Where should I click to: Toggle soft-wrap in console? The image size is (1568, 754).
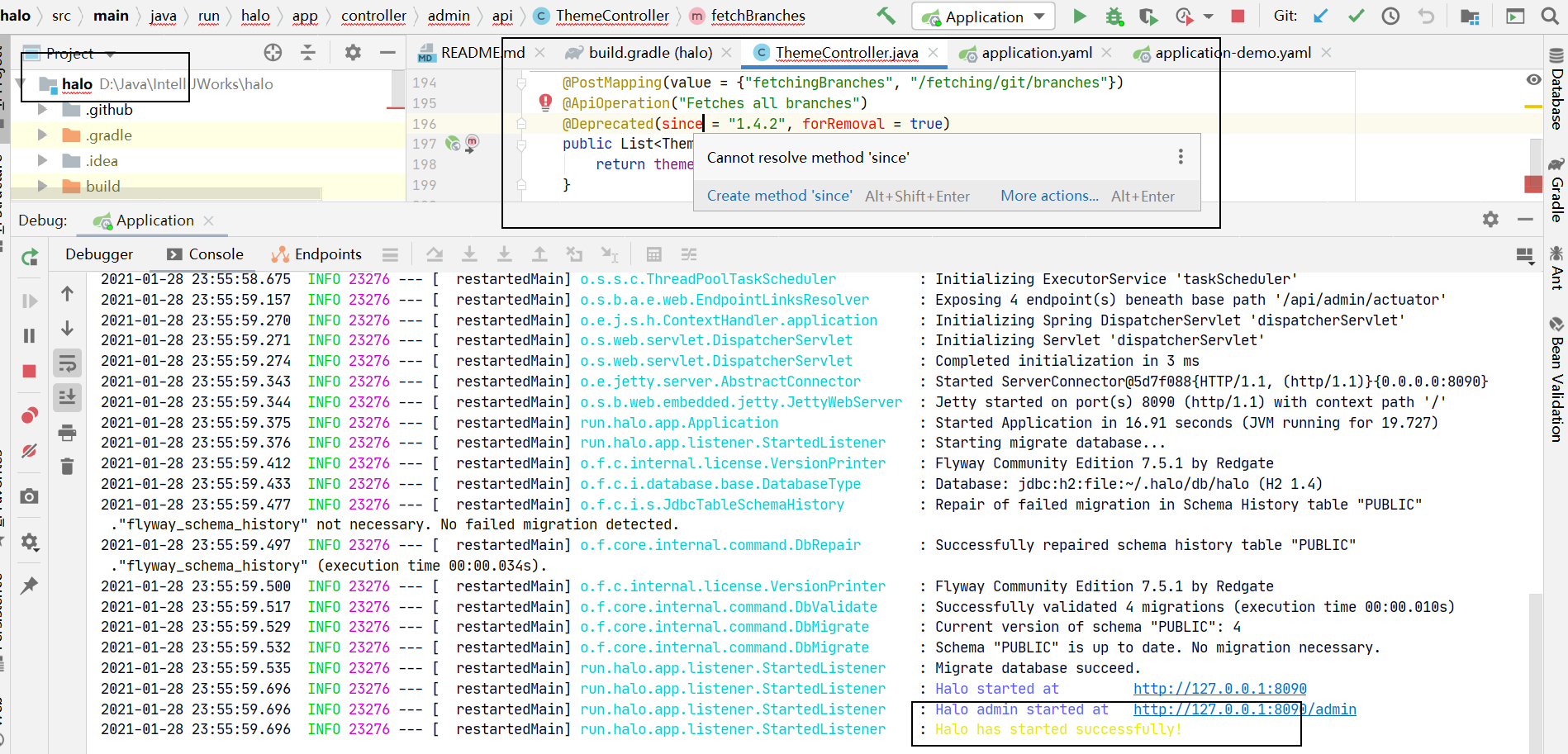(67, 363)
